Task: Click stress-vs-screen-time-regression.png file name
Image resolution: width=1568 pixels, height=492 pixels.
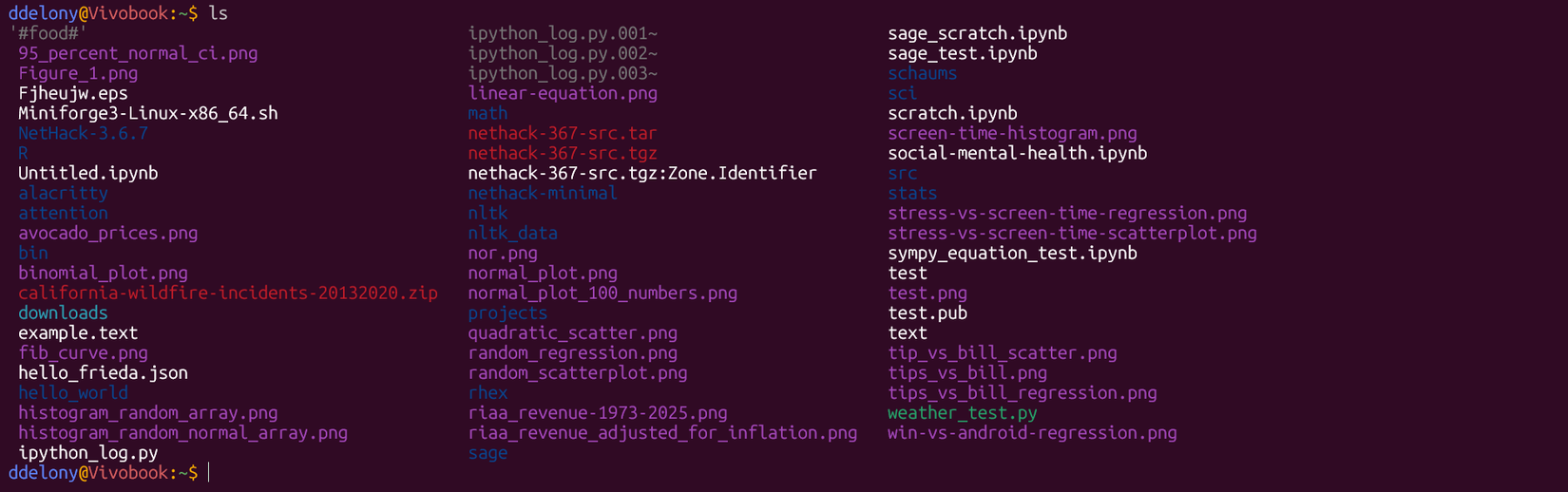Action: point(1067,213)
